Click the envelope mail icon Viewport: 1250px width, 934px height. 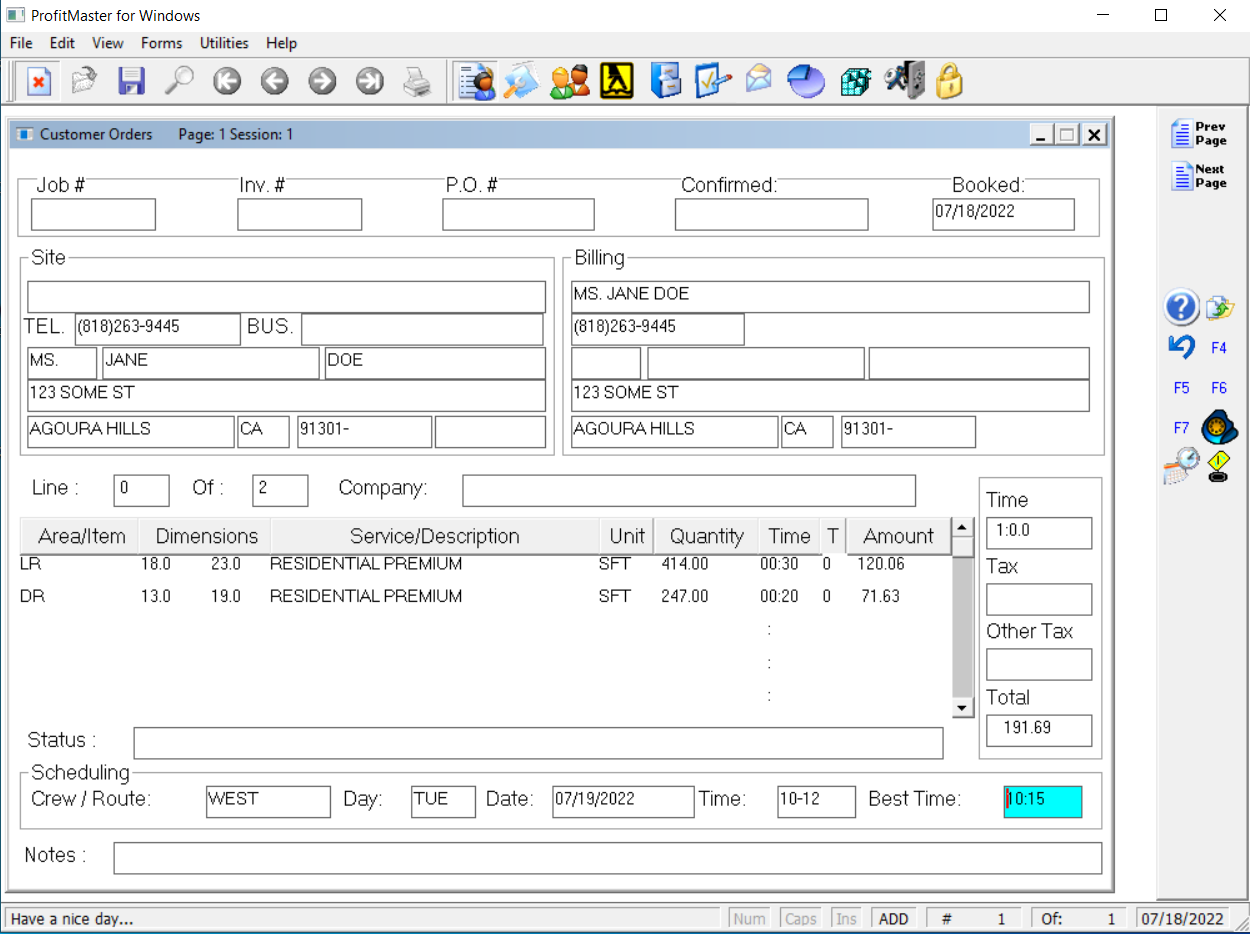[x=758, y=81]
